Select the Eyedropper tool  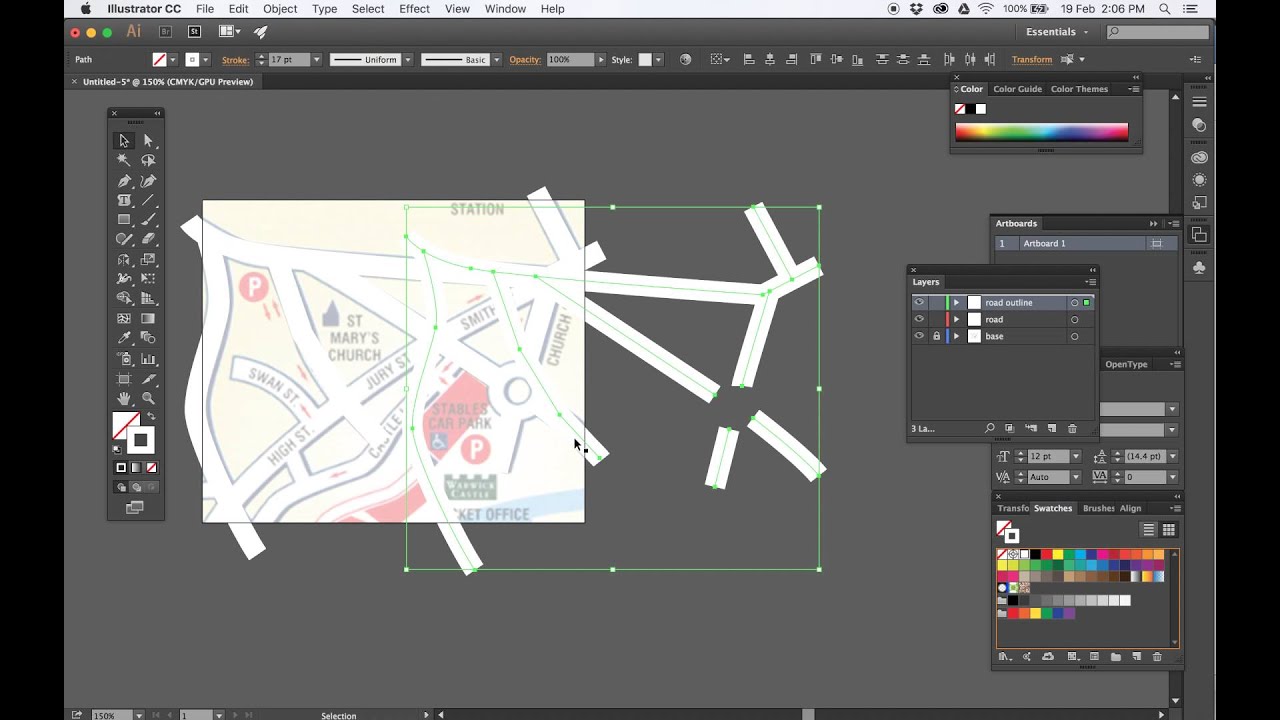pyautogui.click(x=124, y=338)
